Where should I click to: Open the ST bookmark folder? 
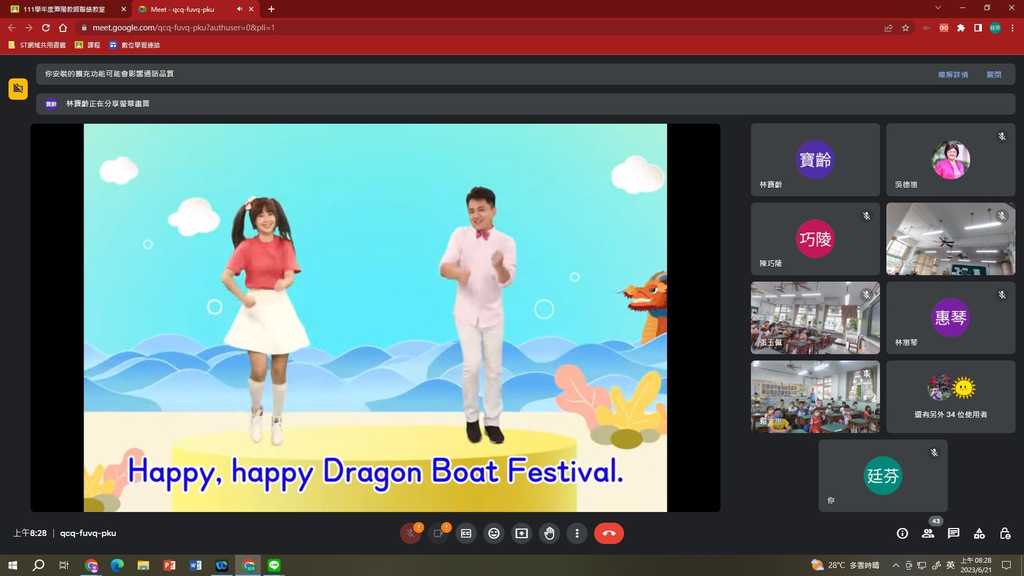point(37,45)
